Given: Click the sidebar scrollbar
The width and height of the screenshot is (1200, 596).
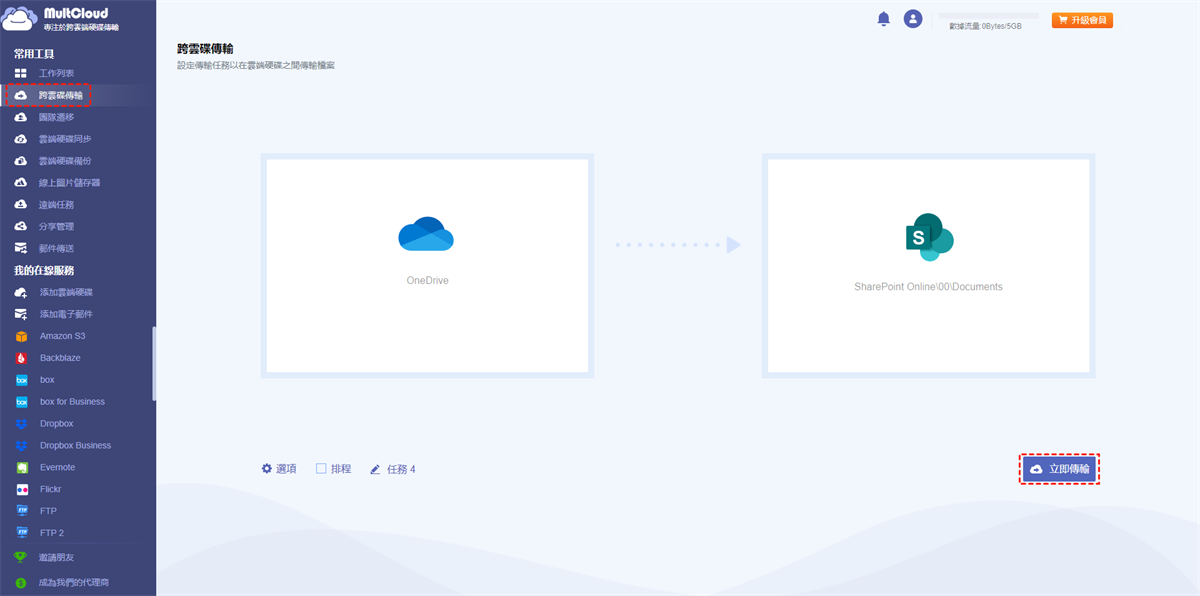Looking at the screenshot, I should pyautogui.click(x=153, y=364).
